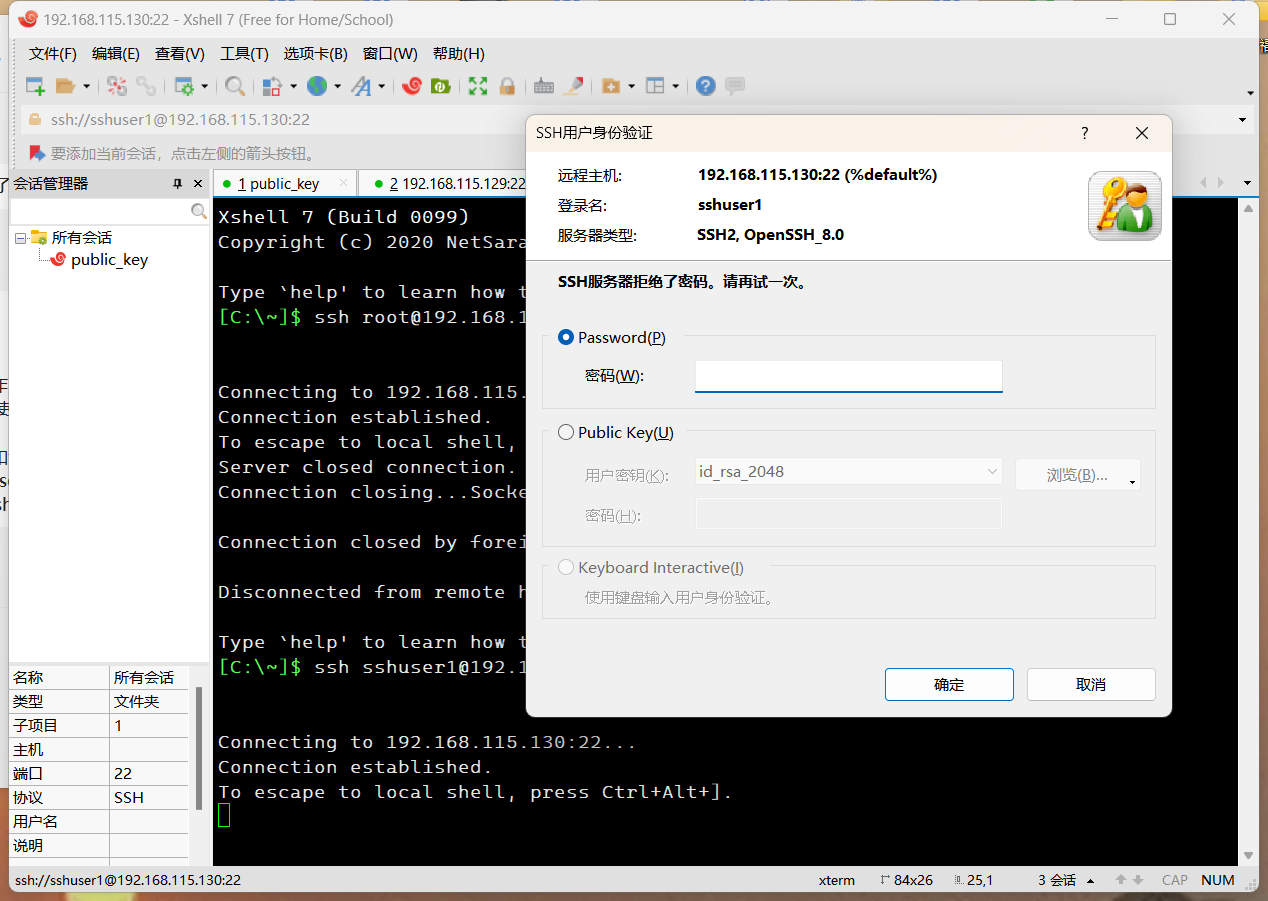Open Help via the blue question icon

pyautogui.click(x=706, y=86)
